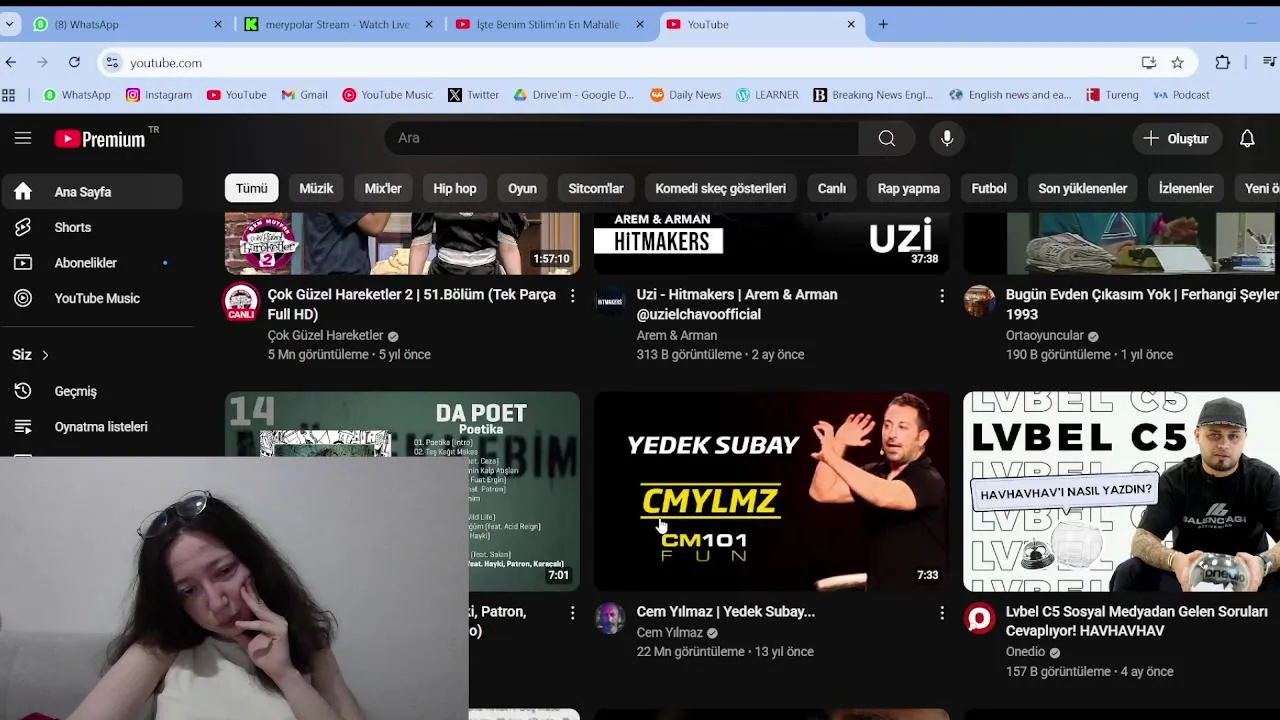Click Arem & Arman channel avatar
The image size is (1280, 720).
[610, 302]
